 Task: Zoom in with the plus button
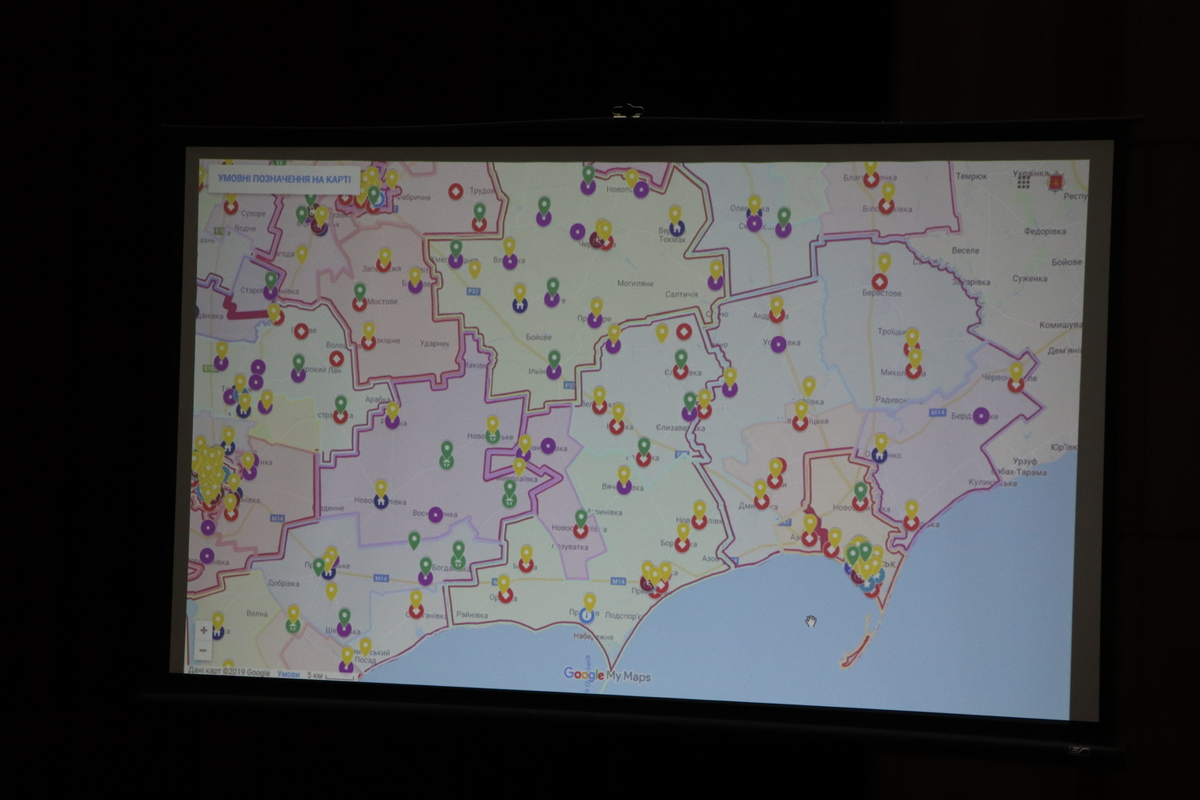click(x=203, y=630)
